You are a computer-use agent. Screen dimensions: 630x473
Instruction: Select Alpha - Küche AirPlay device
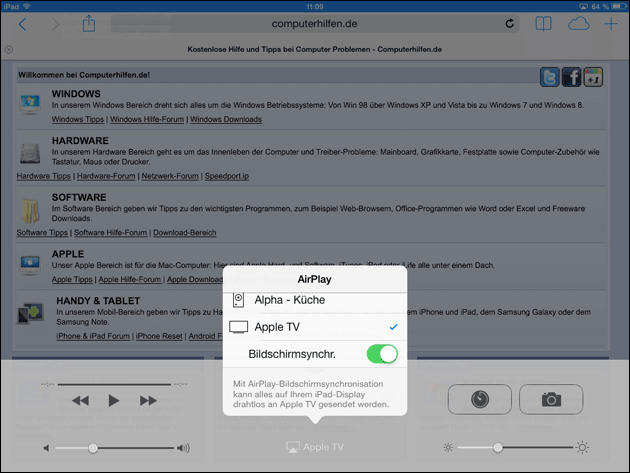point(315,300)
